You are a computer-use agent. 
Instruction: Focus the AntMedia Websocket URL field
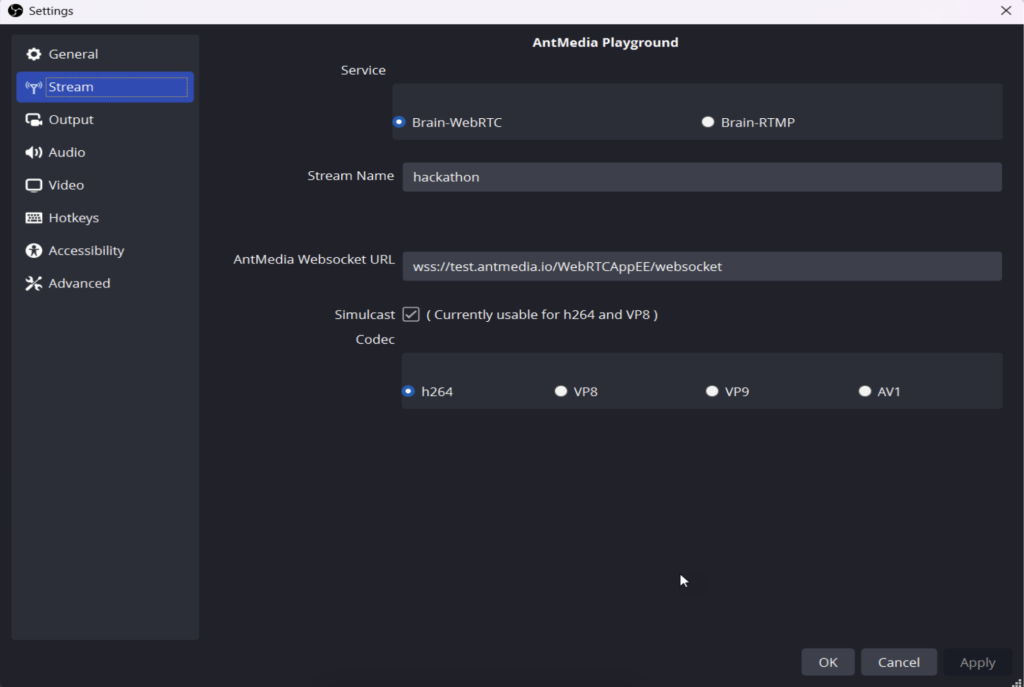pyautogui.click(x=702, y=266)
